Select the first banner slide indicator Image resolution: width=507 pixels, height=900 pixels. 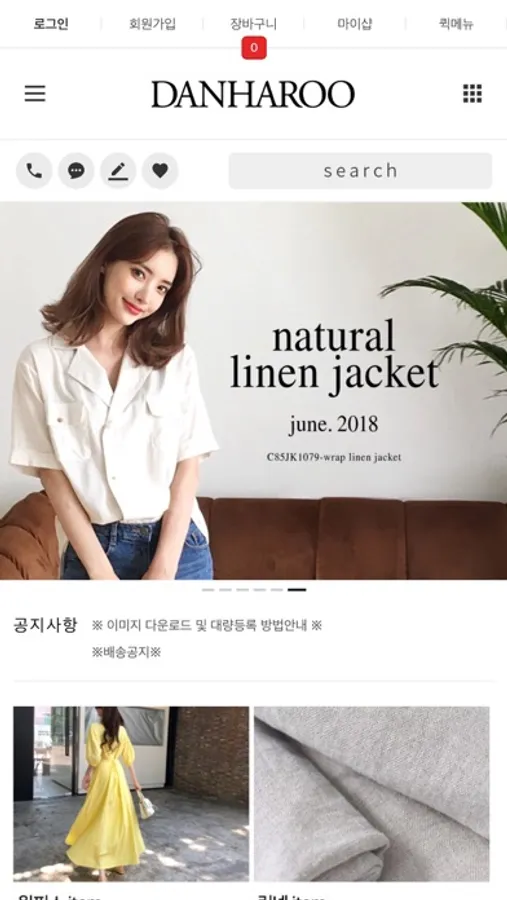coord(208,589)
